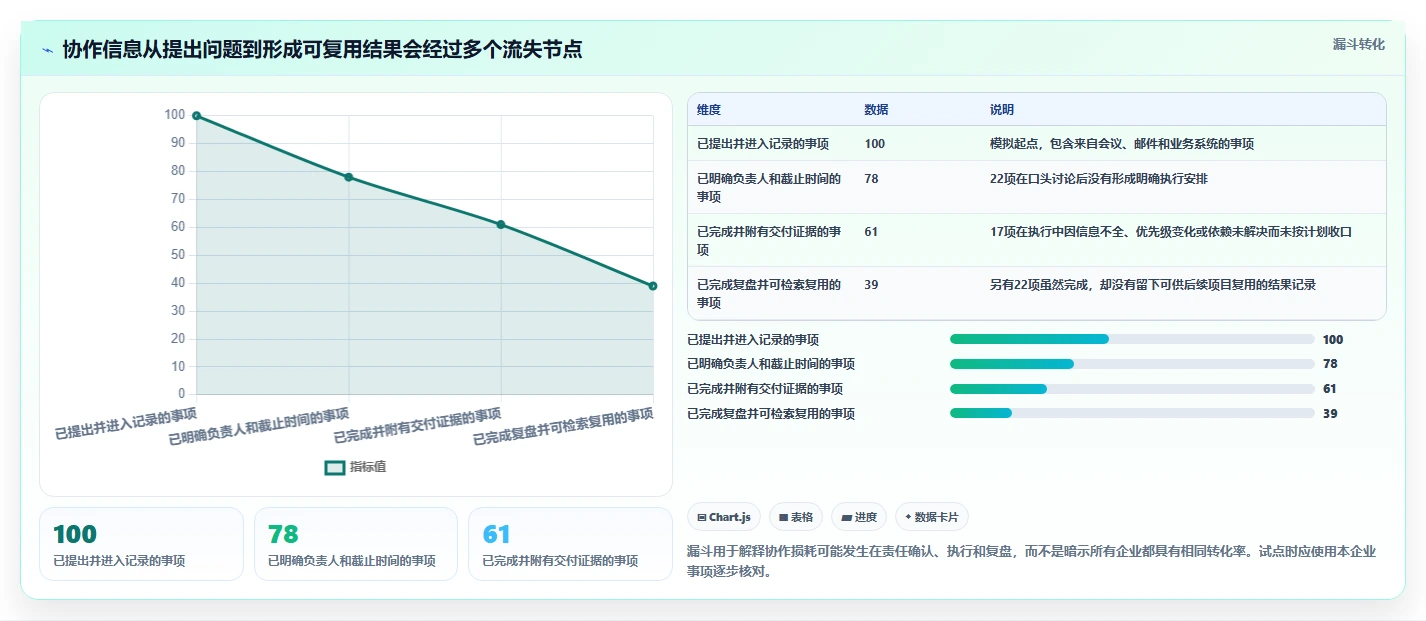
Task: Click progress label 已完成复盘并可检索复用的事项
Action: click(x=771, y=413)
